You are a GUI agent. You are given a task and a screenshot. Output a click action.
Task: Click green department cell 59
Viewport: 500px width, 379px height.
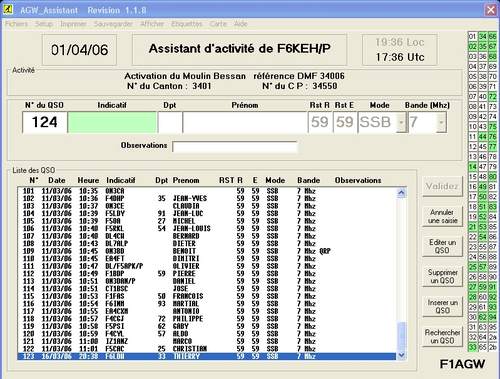pyautogui.click(x=483, y=287)
